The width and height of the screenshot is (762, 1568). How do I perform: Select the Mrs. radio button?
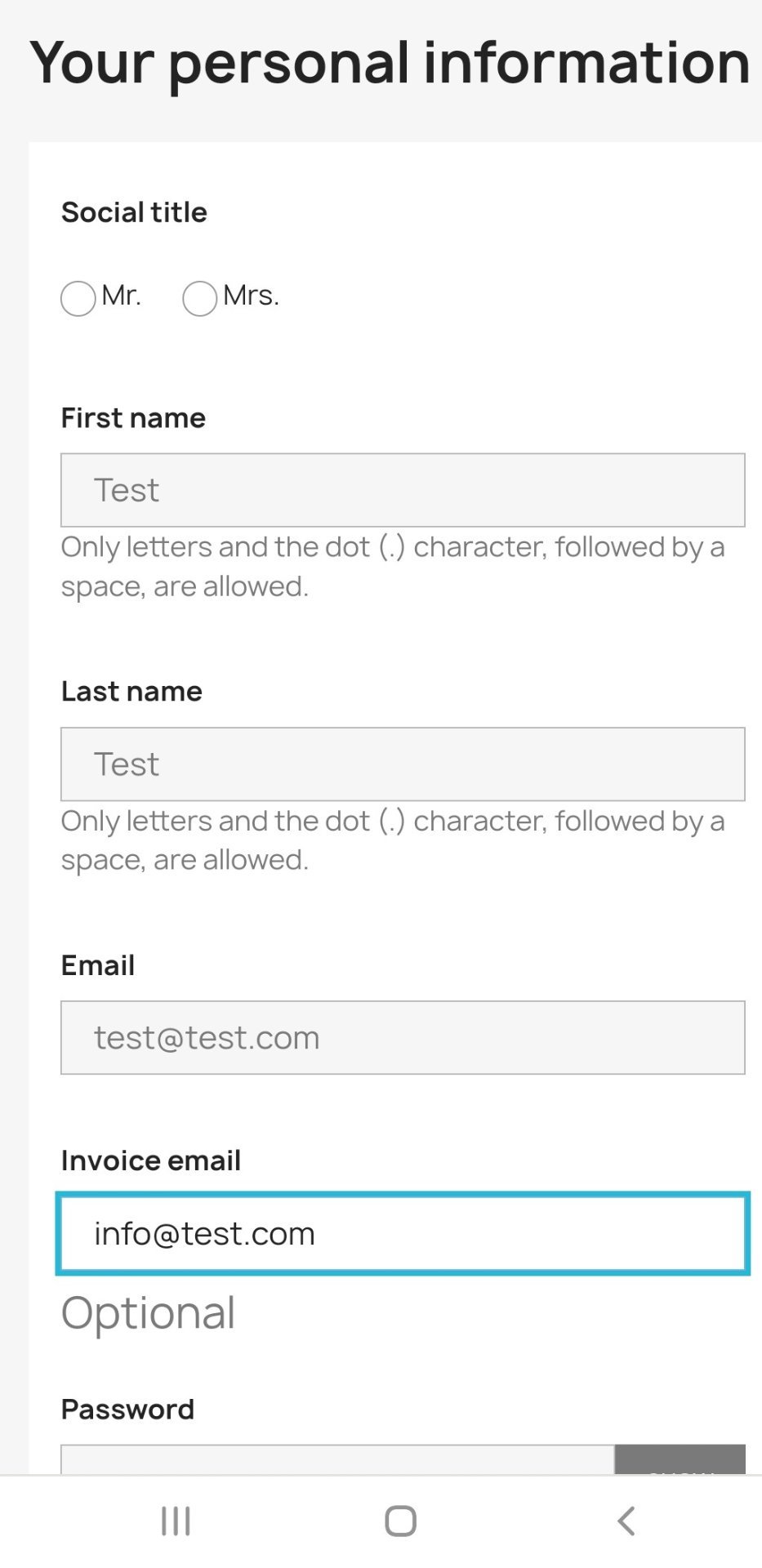(200, 298)
